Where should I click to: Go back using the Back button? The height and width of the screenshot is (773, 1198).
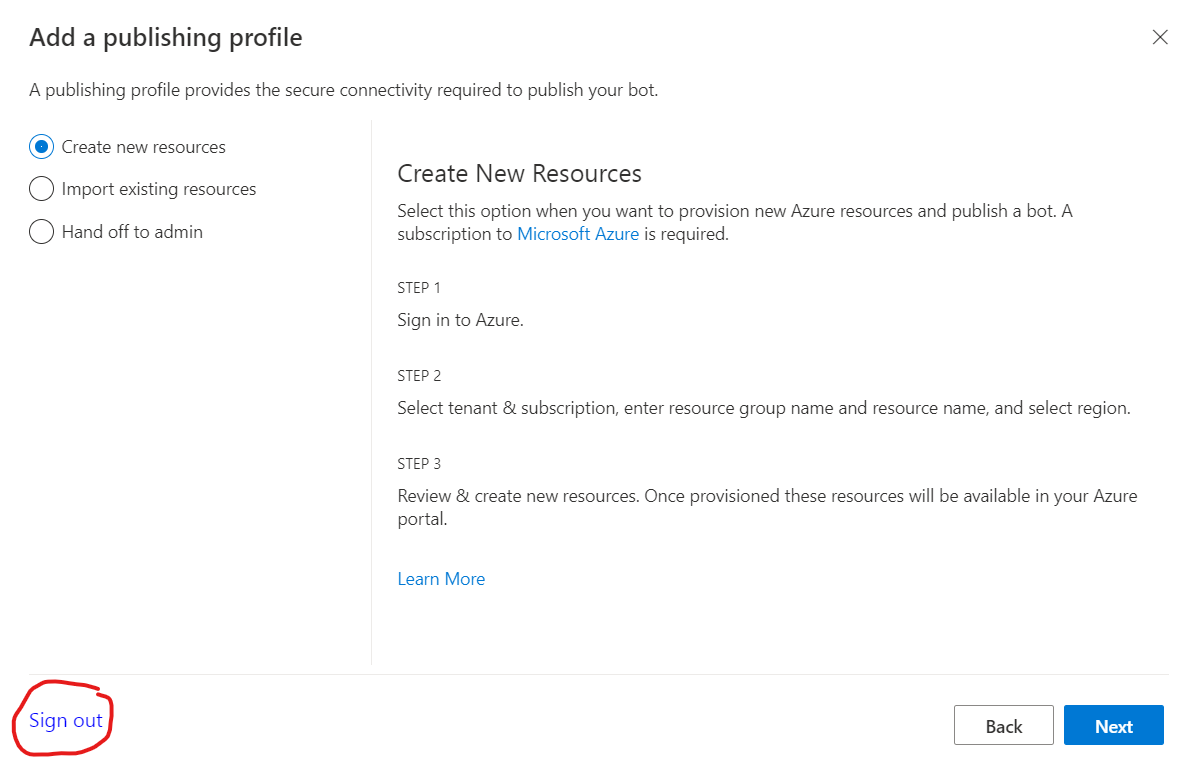pos(1003,725)
